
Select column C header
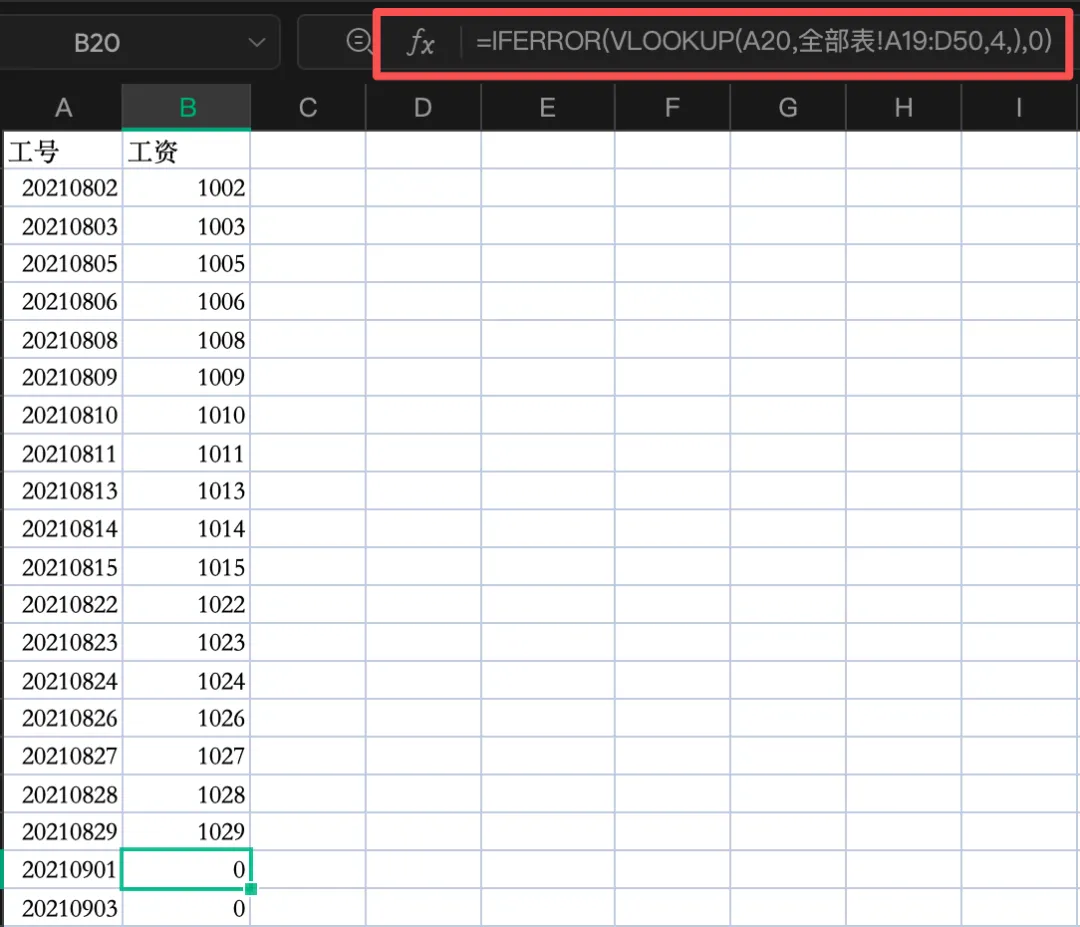[308, 107]
